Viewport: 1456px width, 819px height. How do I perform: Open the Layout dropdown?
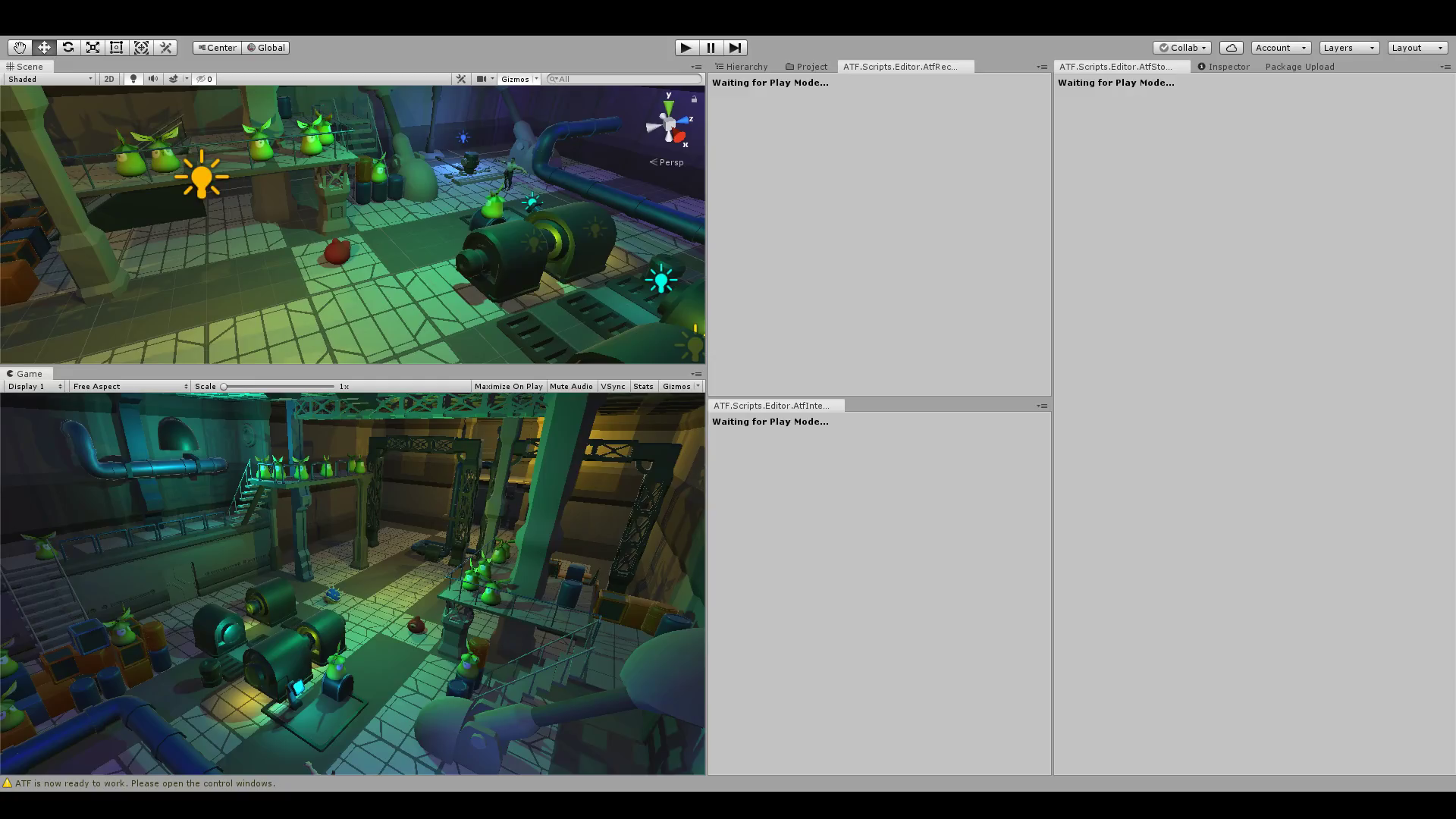pos(1417,48)
